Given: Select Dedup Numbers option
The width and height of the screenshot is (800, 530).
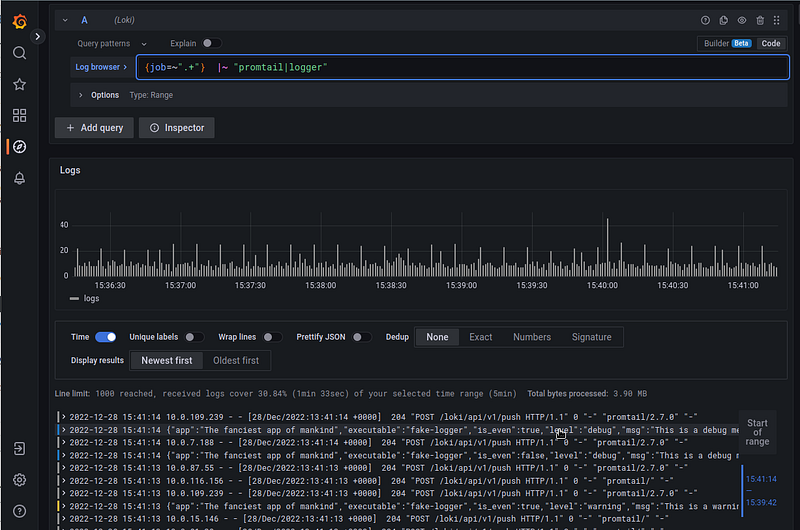Looking at the screenshot, I should [532, 337].
